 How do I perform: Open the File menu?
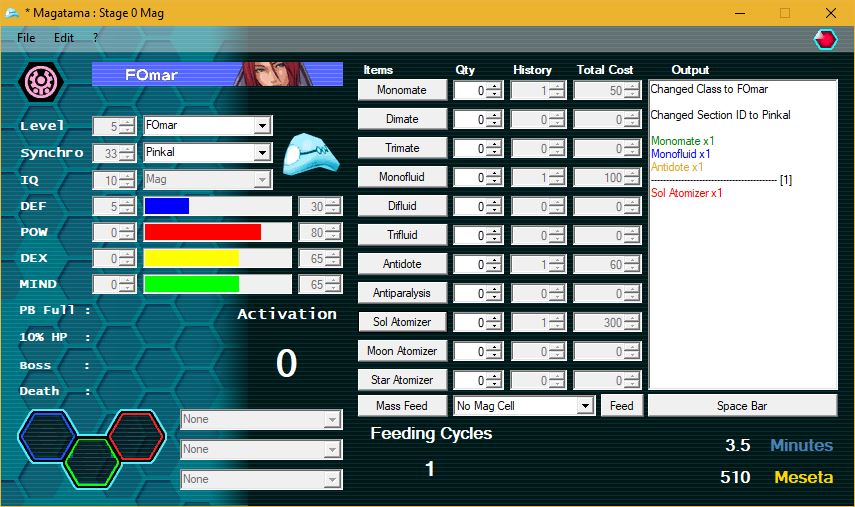[26, 38]
